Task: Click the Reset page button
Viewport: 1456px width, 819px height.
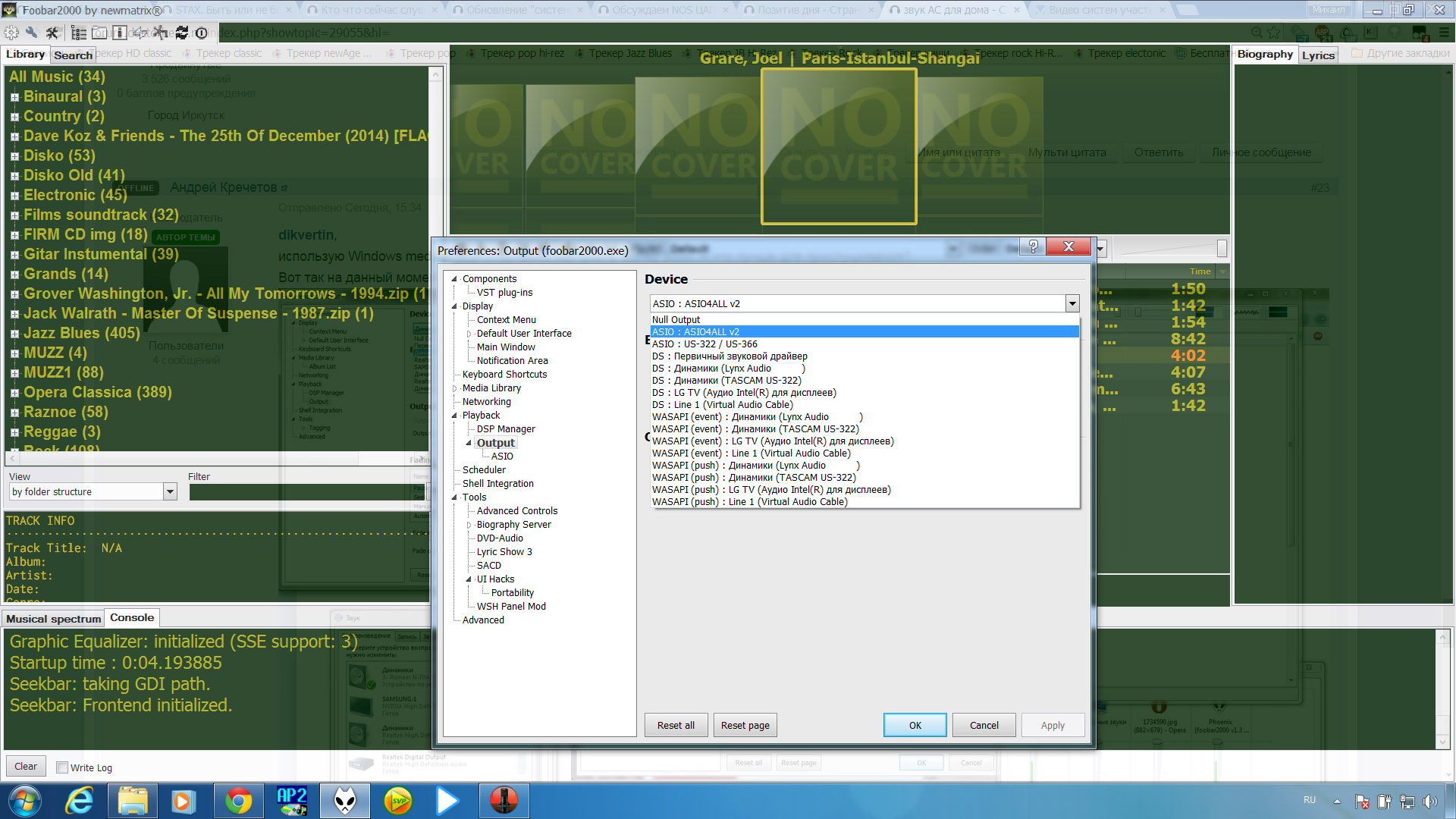Action: click(745, 725)
